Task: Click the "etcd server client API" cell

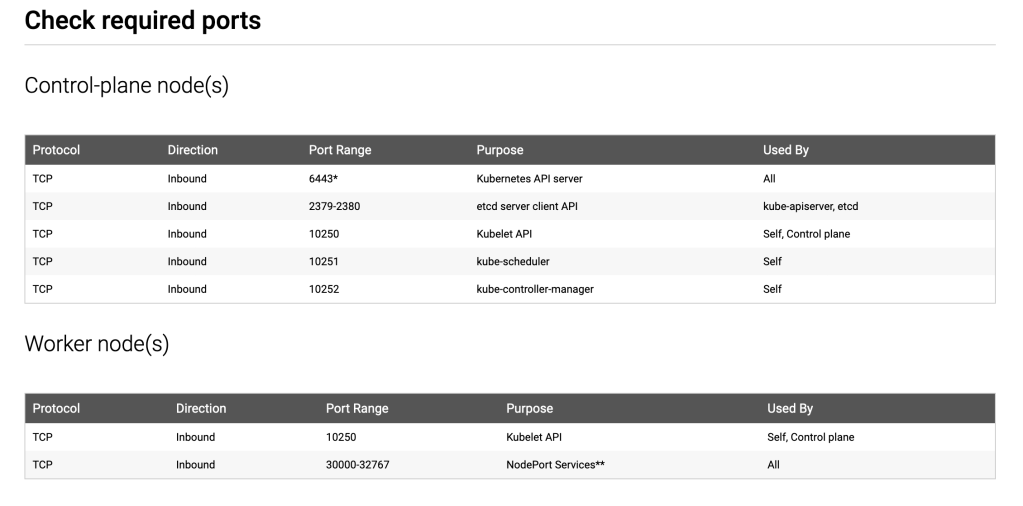Action: point(527,207)
